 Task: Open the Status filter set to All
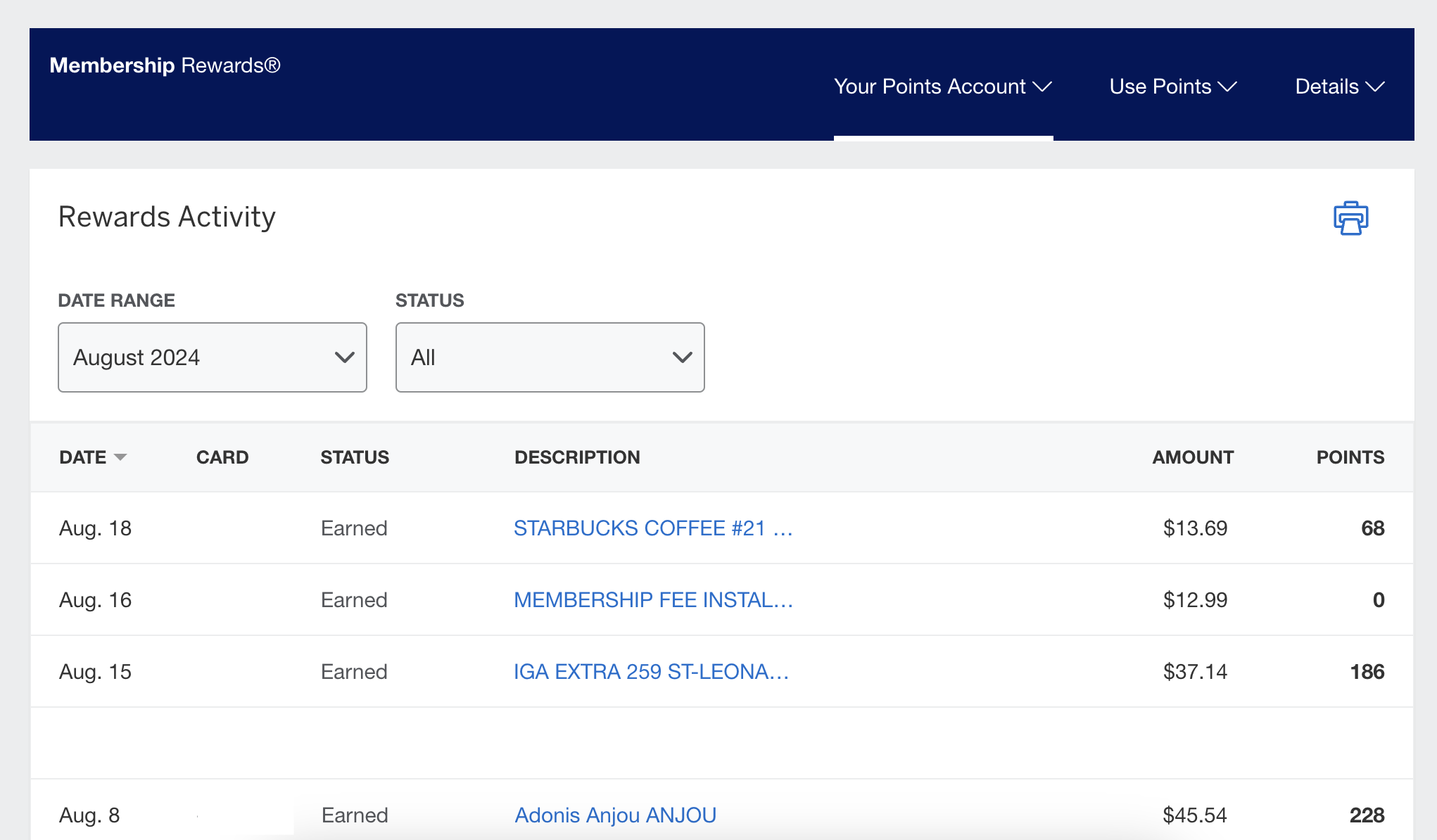[550, 357]
